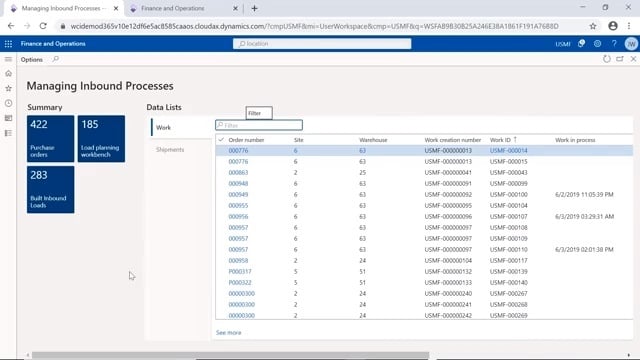Click the scroll right arrow of horizontal scrollbar
640x360 pixels.
pyautogui.click(x=629, y=356)
